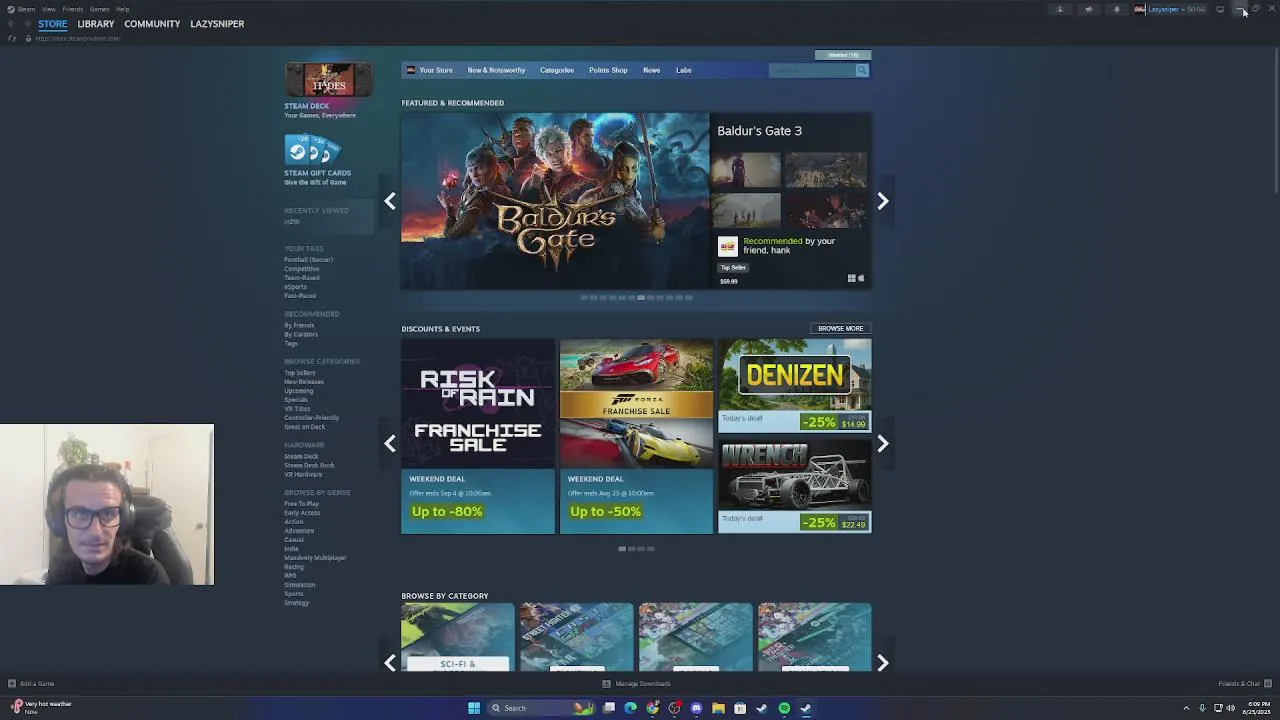Show previous Discounts & Events page
Image resolution: width=1280 pixels, height=720 pixels.
pos(390,443)
